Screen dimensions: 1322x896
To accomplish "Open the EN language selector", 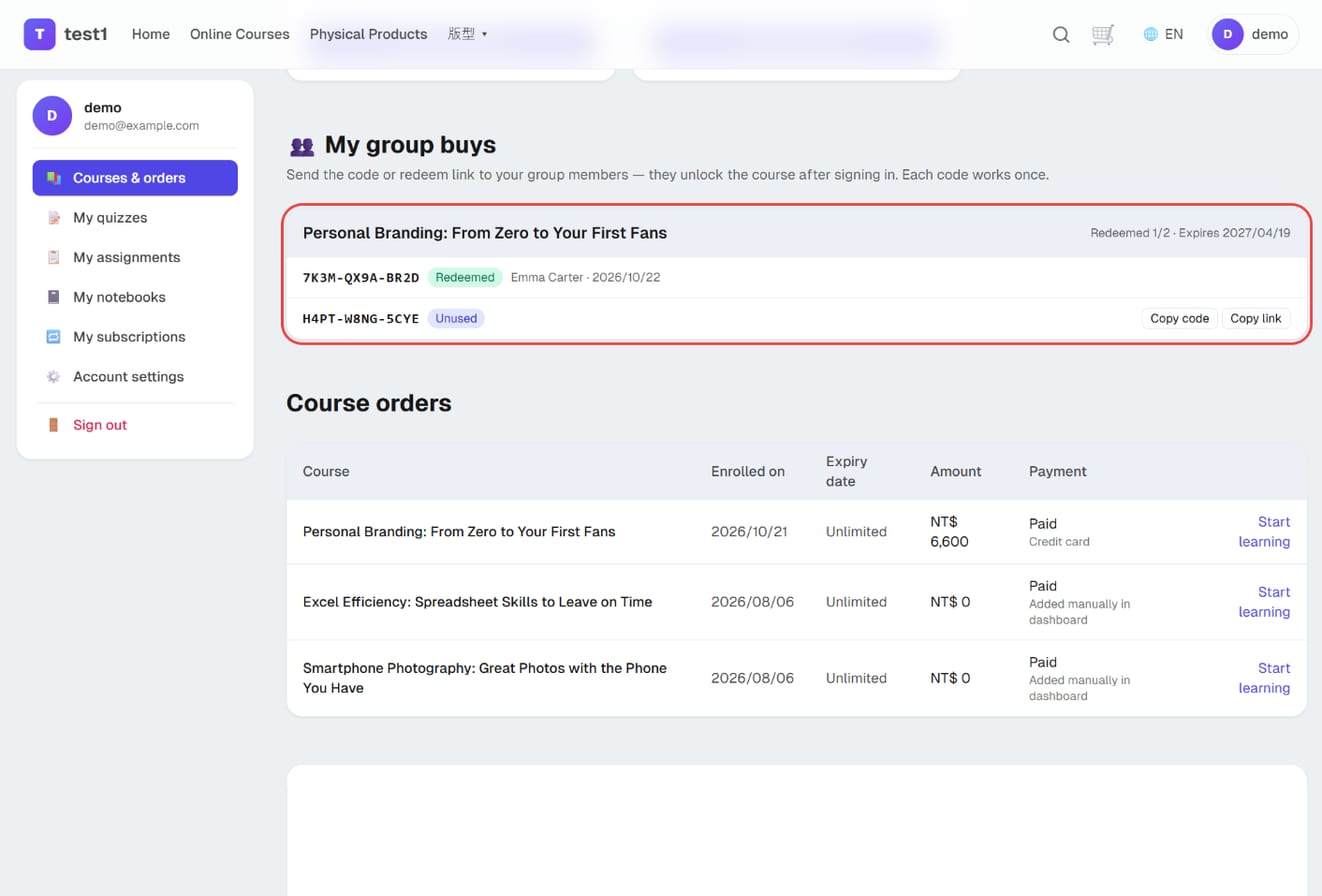I will (1163, 34).
